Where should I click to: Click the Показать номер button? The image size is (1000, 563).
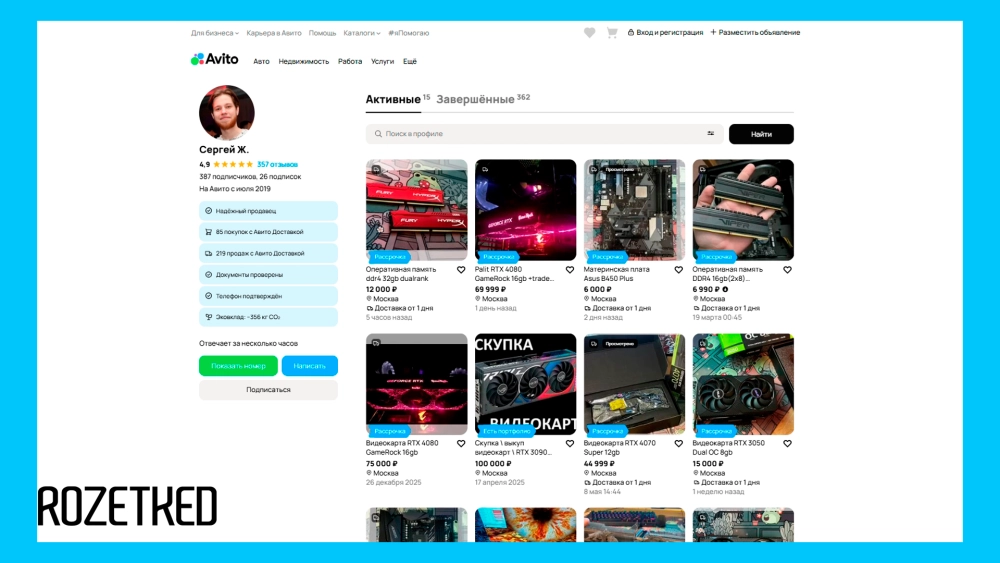pos(239,366)
